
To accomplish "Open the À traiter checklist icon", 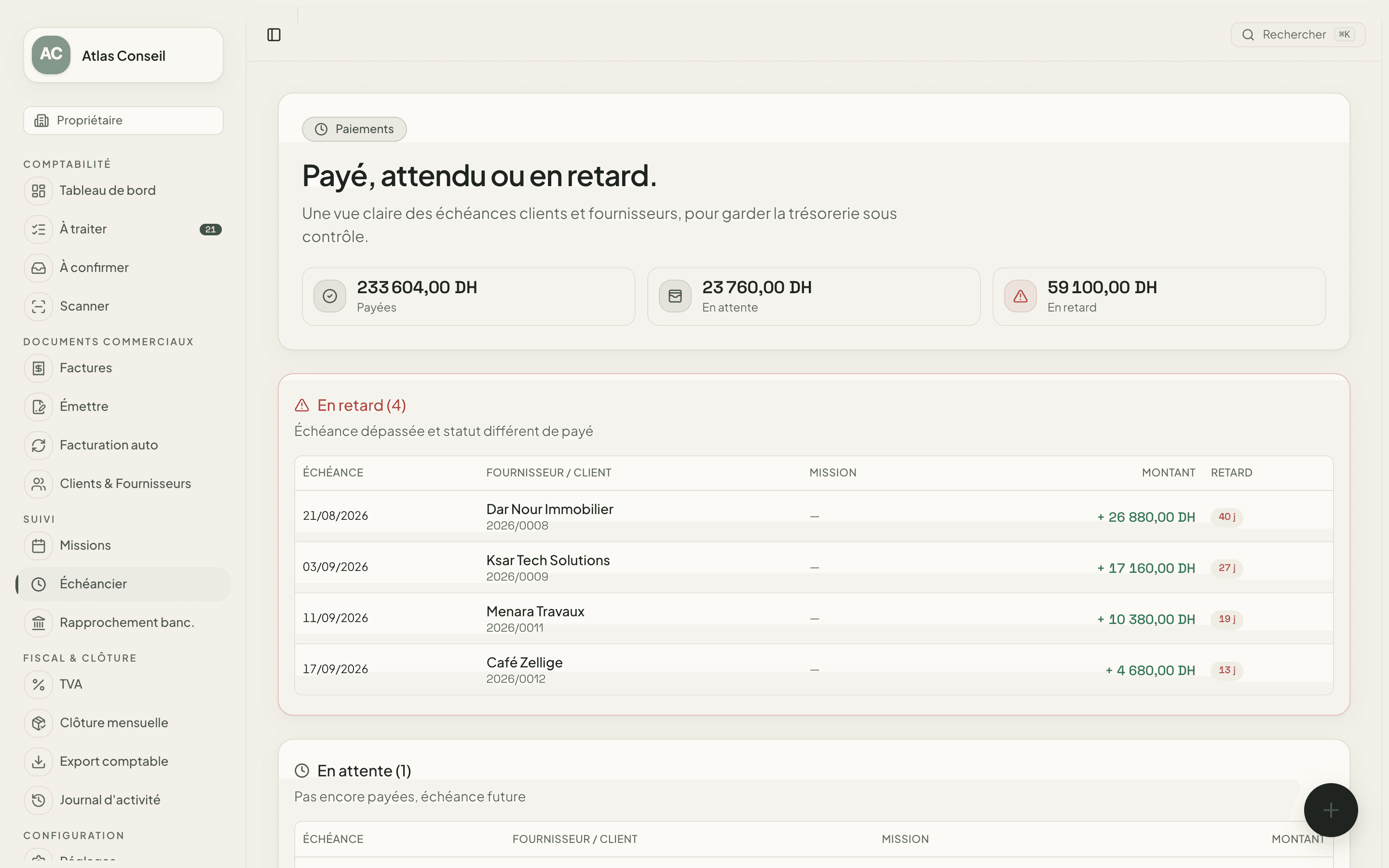I will pos(39,229).
